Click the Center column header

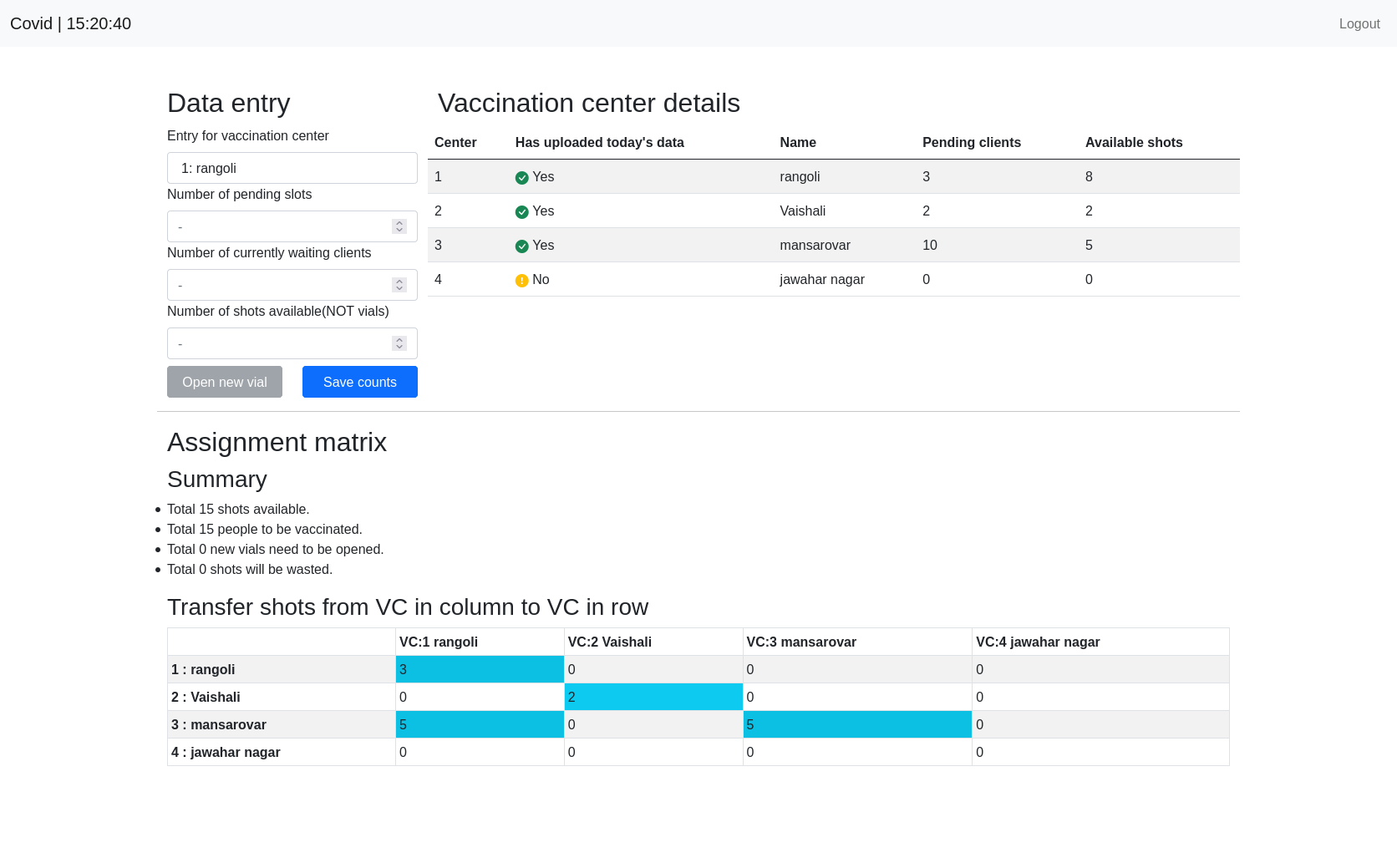pos(455,142)
